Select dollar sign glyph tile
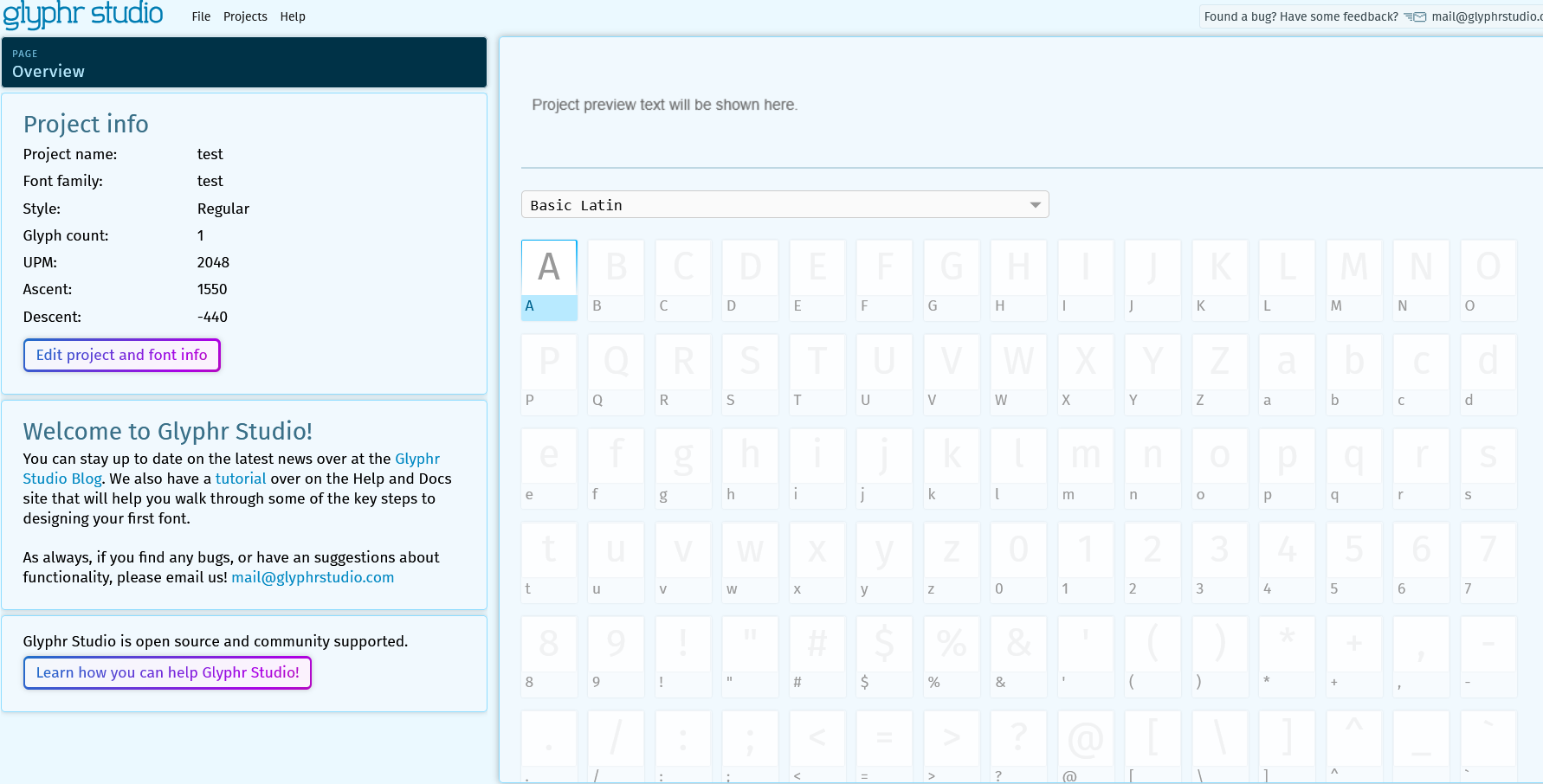The height and width of the screenshot is (784, 1543). 885,657
